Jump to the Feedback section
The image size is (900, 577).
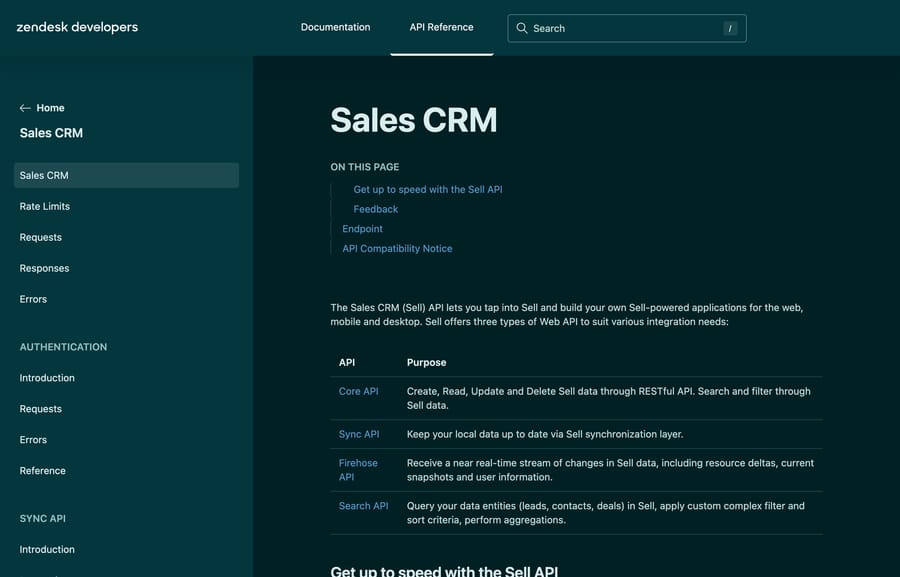click(375, 209)
